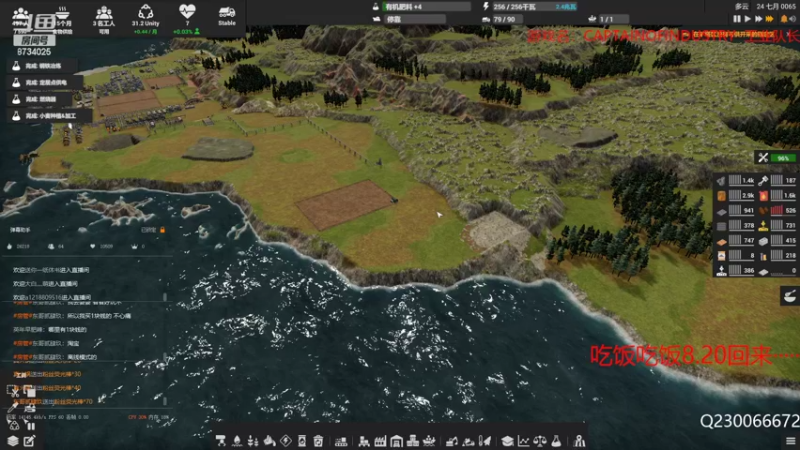Image resolution: width=800 pixels, height=450 pixels.
Task: Select the low-stock resource showing 526
Action: tap(778, 210)
